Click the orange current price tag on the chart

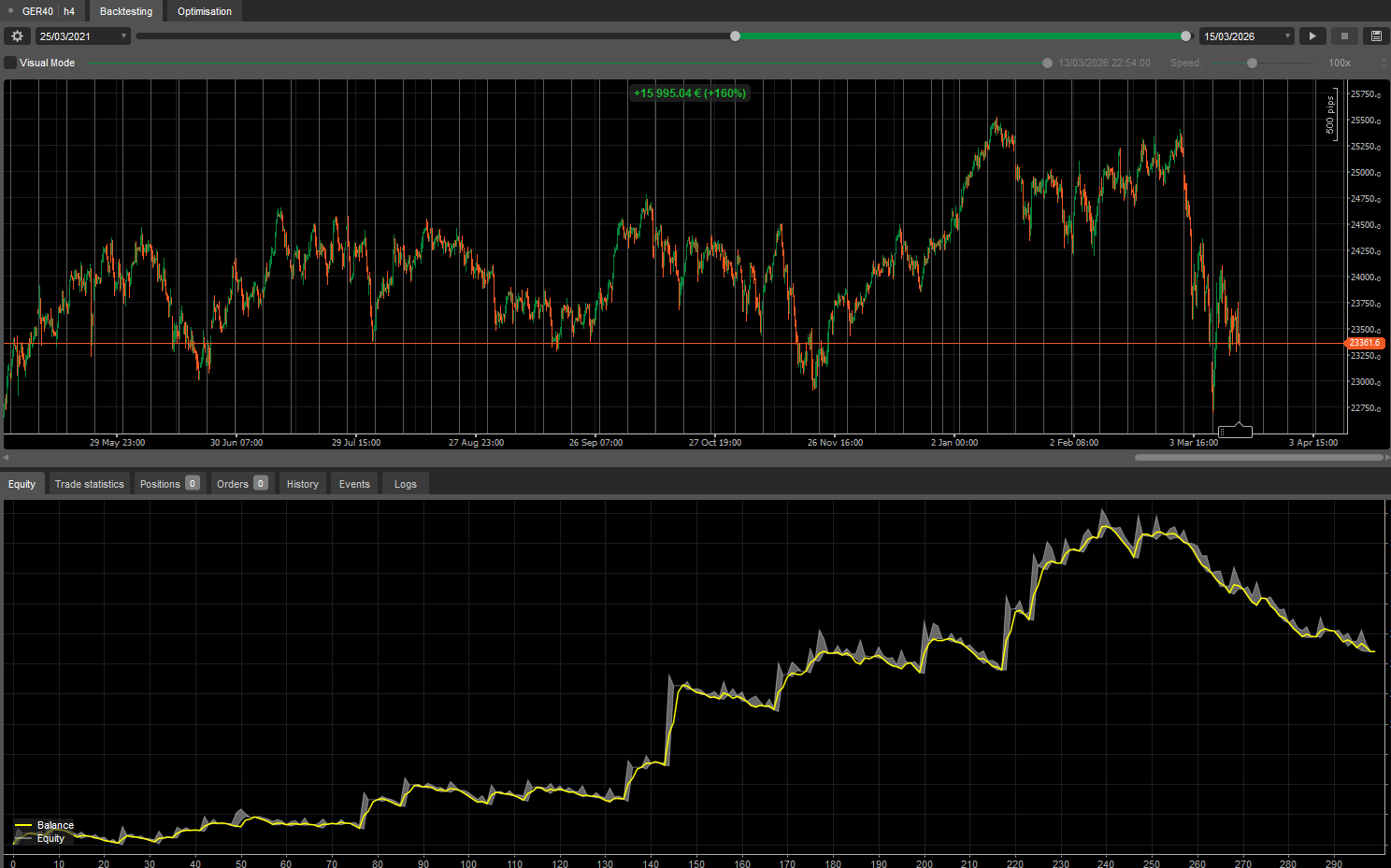click(1364, 343)
